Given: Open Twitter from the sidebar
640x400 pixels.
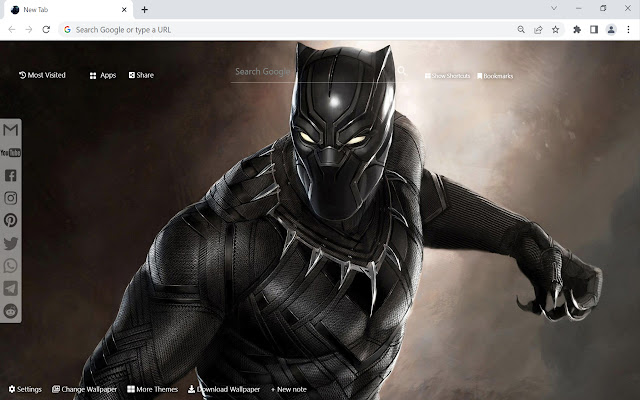Looking at the screenshot, I should pyautogui.click(x=11, y=243).
